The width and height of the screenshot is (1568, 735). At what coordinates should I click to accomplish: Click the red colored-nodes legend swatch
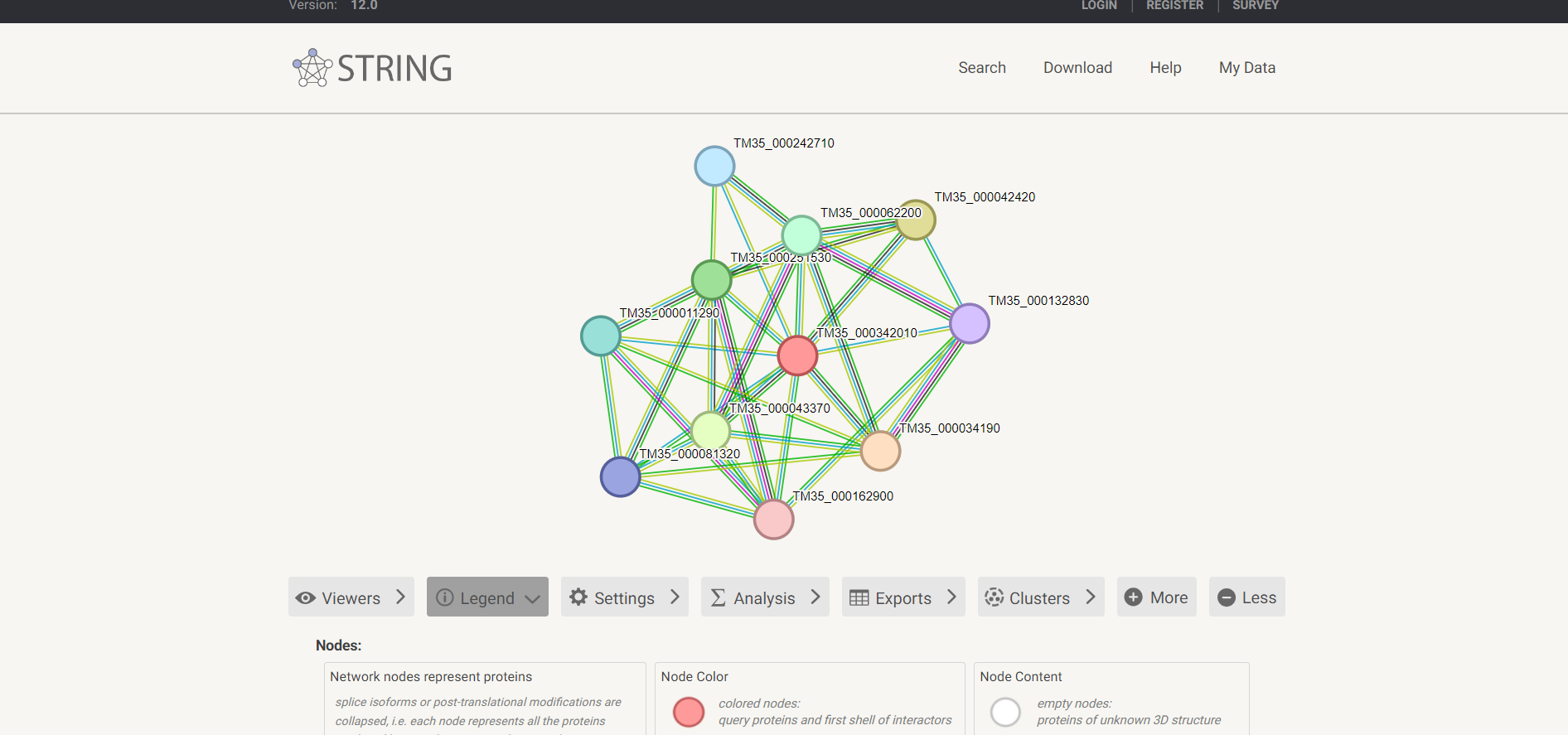(x=689, y=712)
